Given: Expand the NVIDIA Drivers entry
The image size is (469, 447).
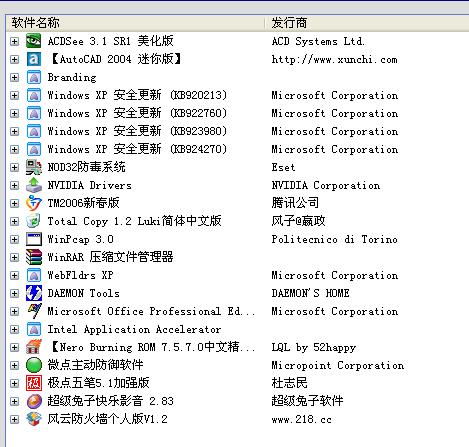Looking at the screenshot, I should (x=14, y=185).
